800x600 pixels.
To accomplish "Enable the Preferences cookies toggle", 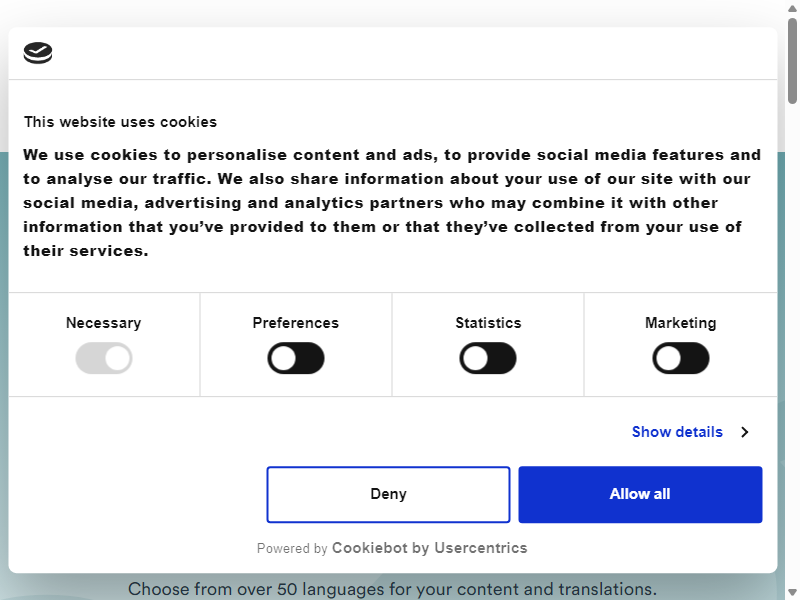I will [296, 358].
